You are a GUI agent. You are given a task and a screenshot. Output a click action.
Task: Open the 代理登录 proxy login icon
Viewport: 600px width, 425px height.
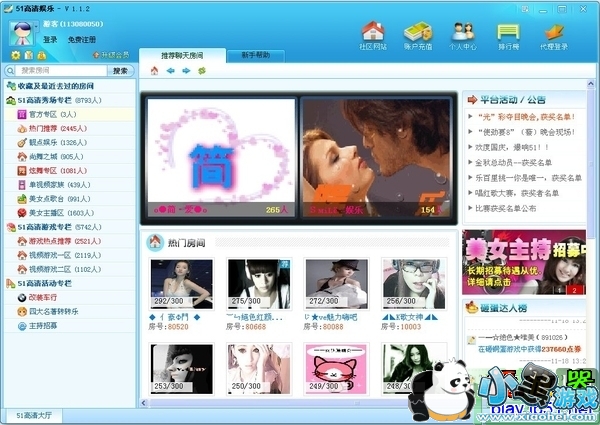tap(554, 36)
